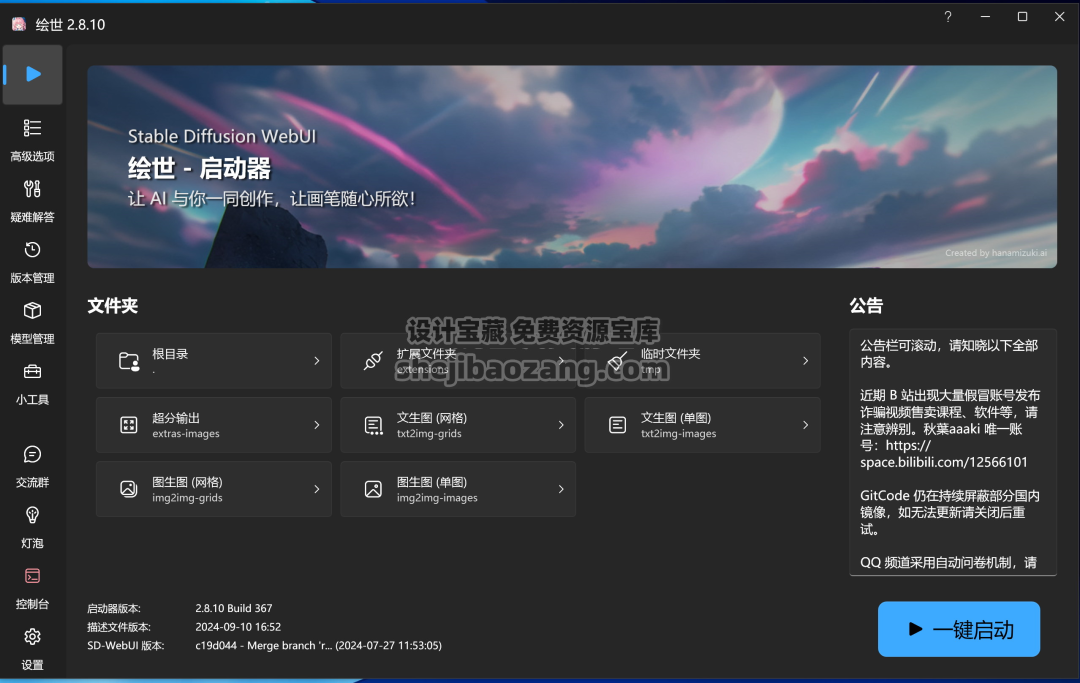Click the 图生图 (网格) image icon
Image resolution: width=1080 pixels, height=683 pixels.
pos(129,489)
